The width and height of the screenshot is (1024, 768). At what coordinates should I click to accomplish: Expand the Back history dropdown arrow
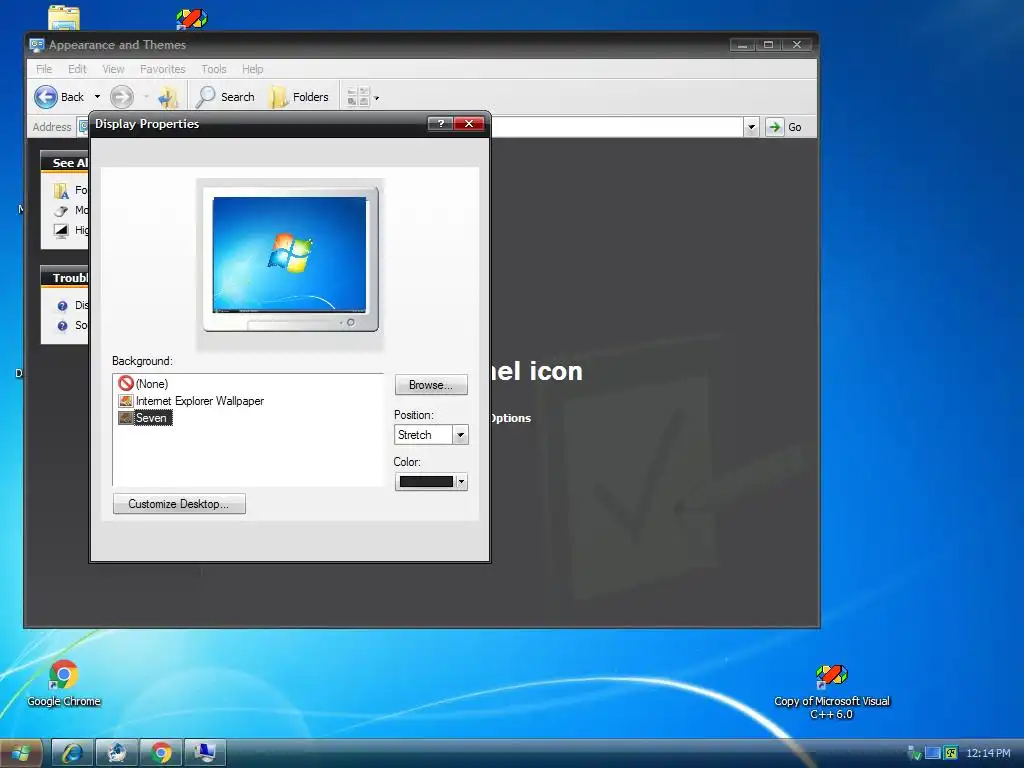pos(97,97)
